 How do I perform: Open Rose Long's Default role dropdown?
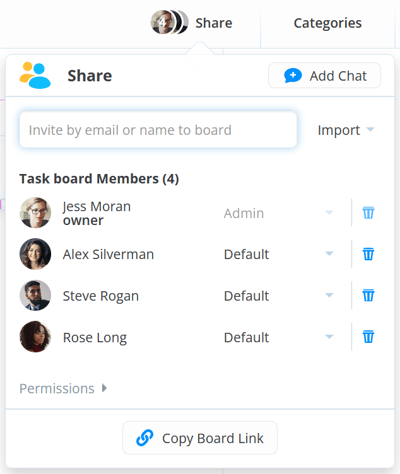coord(279,337)
